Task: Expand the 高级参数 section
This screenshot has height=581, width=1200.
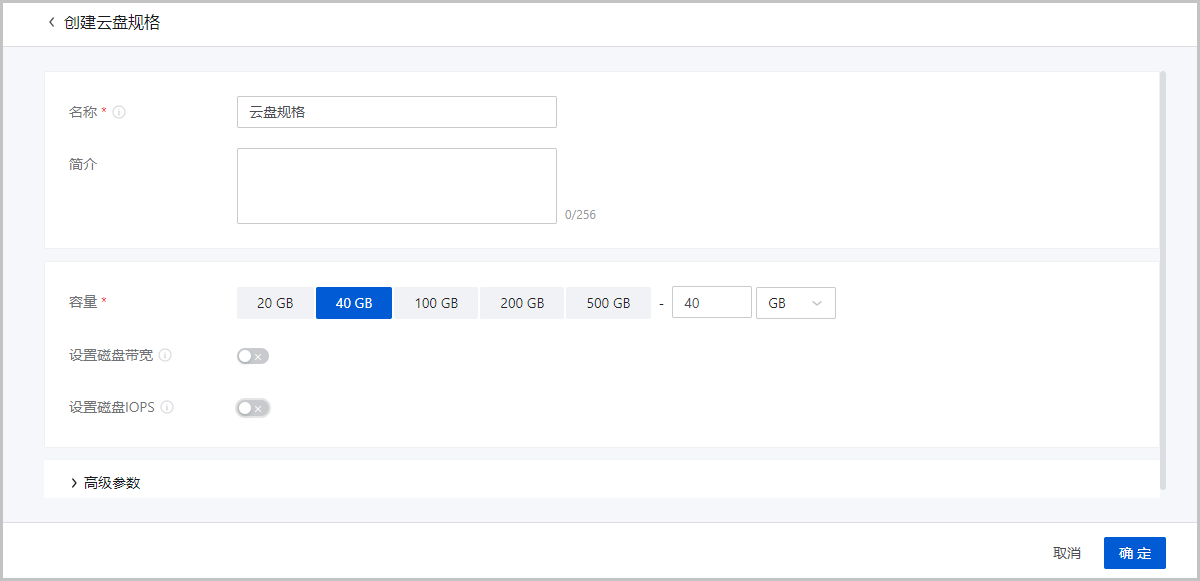Action: 106,483
